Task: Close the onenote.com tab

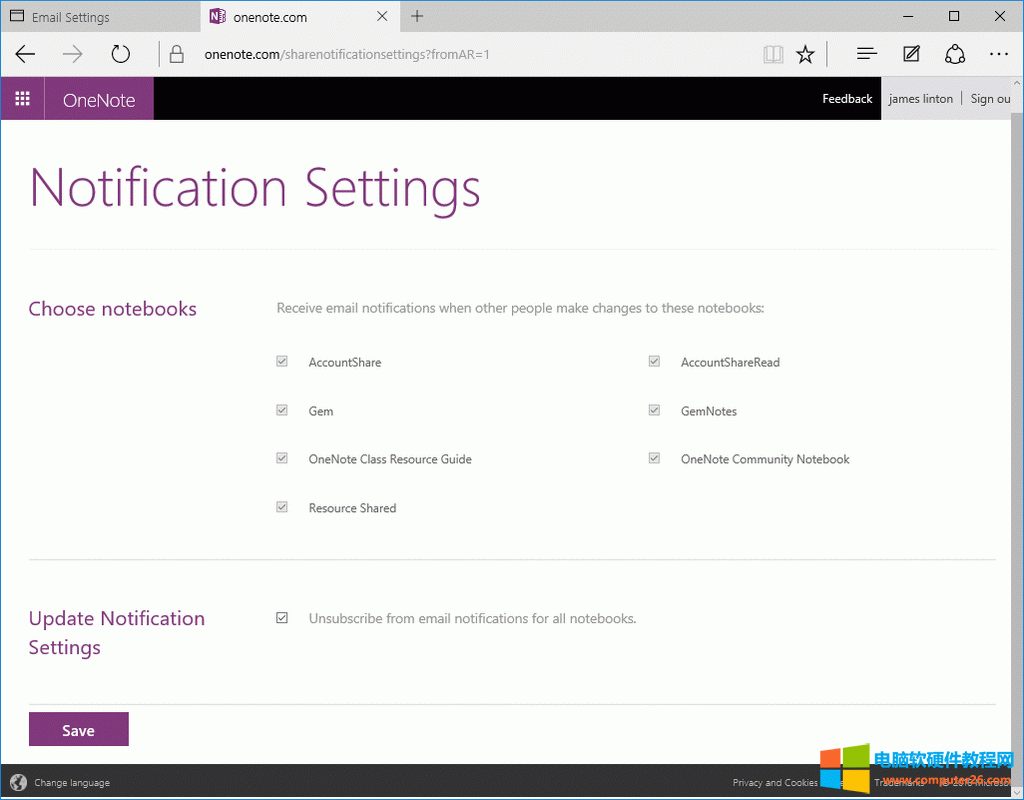Action: tap(383, 16)
